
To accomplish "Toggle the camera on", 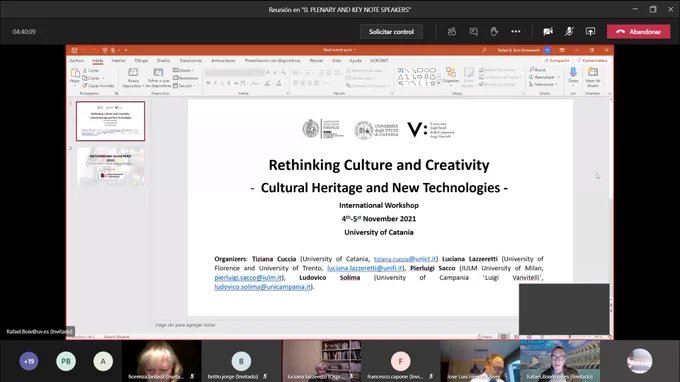I will 548,32.
